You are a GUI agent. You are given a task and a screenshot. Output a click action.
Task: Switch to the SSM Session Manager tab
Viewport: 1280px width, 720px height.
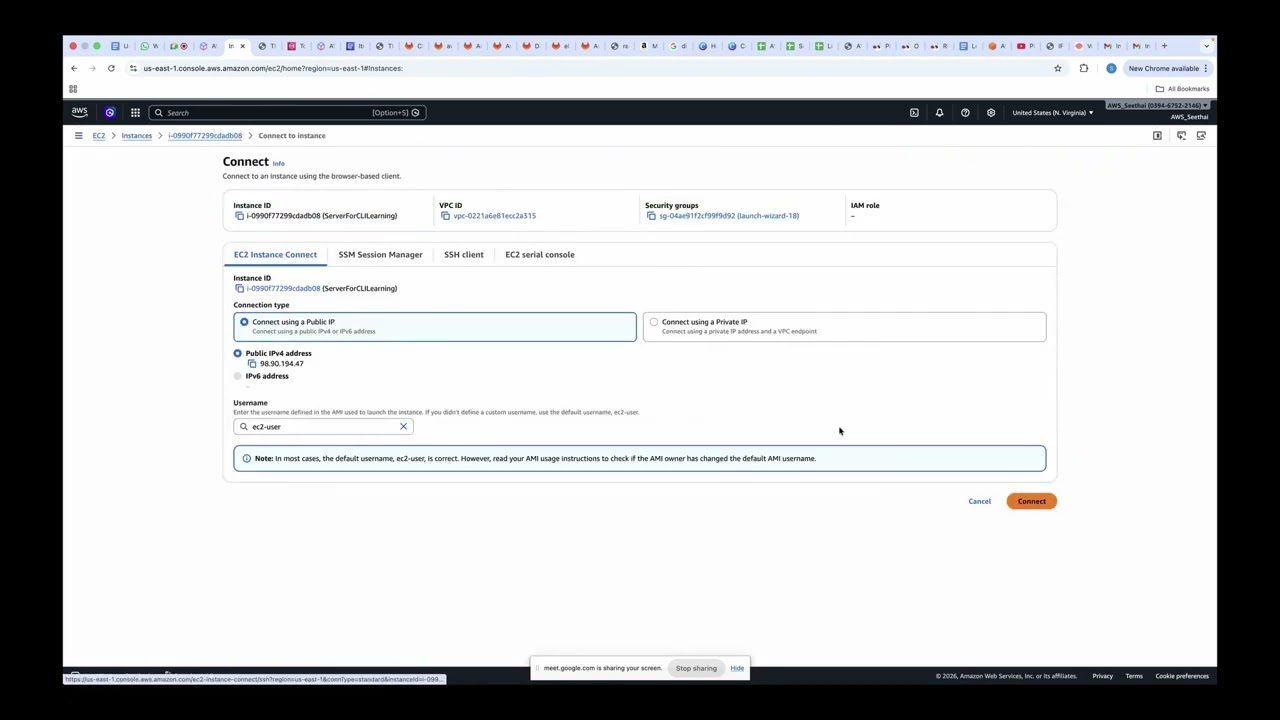[380, 255]
